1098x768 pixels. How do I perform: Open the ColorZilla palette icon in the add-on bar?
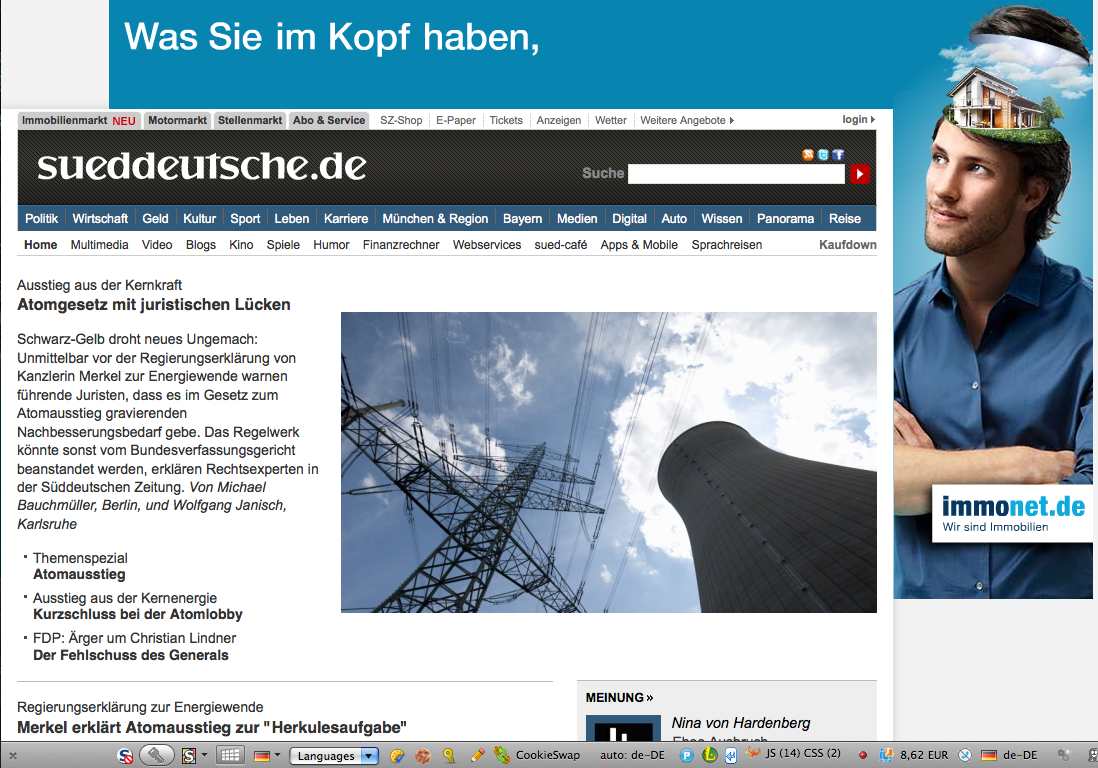(396, 754)
